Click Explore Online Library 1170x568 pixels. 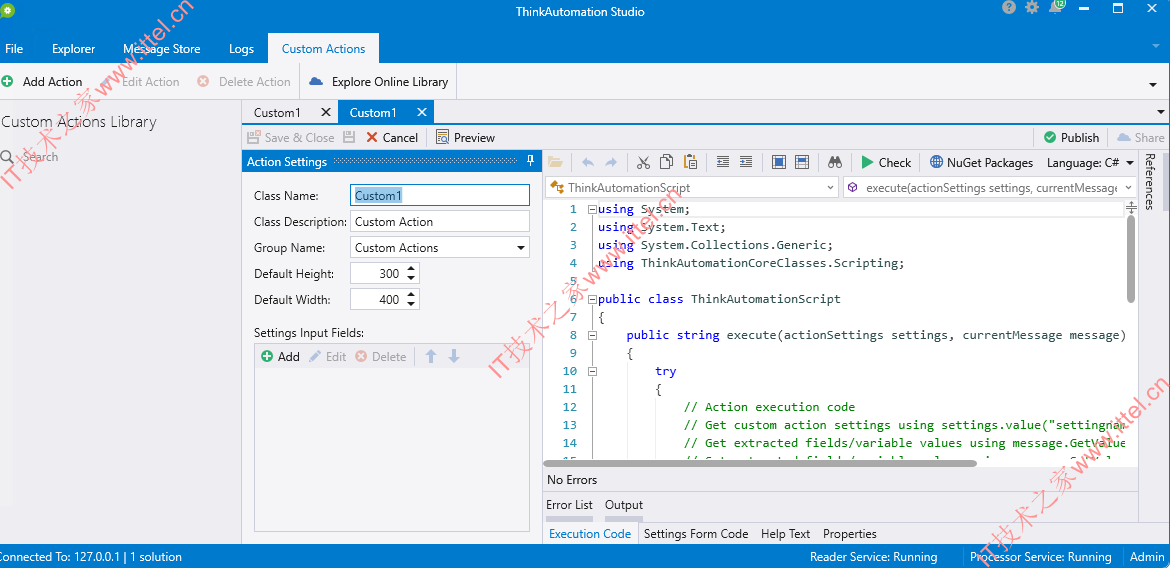tap(378, 81)
